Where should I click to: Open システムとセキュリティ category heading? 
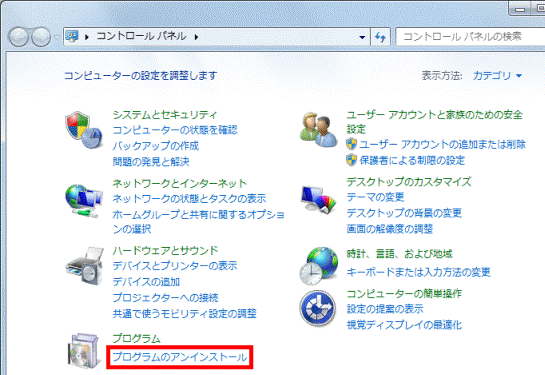(165, 115)
